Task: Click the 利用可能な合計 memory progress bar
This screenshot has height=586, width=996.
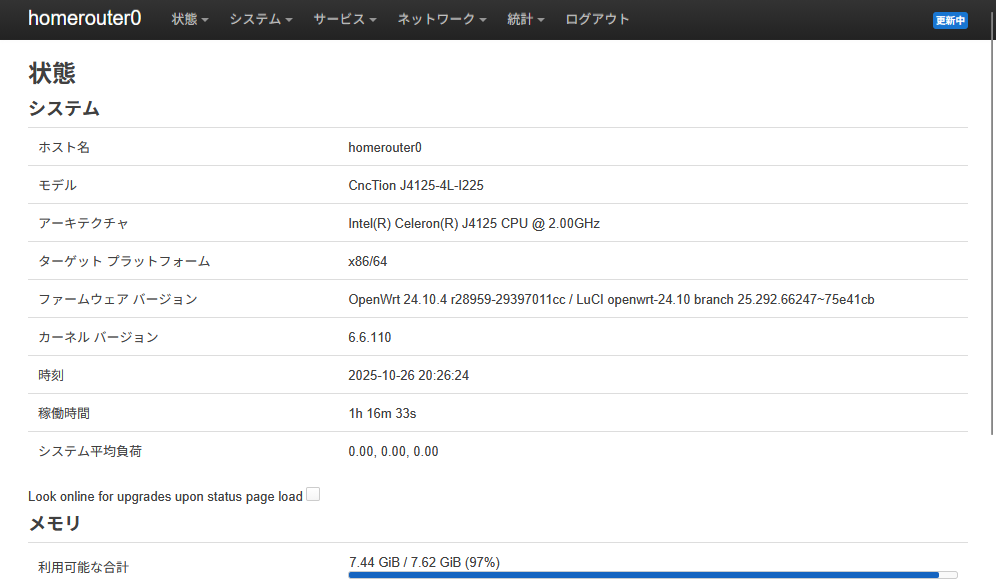Action: click(652, 575)
